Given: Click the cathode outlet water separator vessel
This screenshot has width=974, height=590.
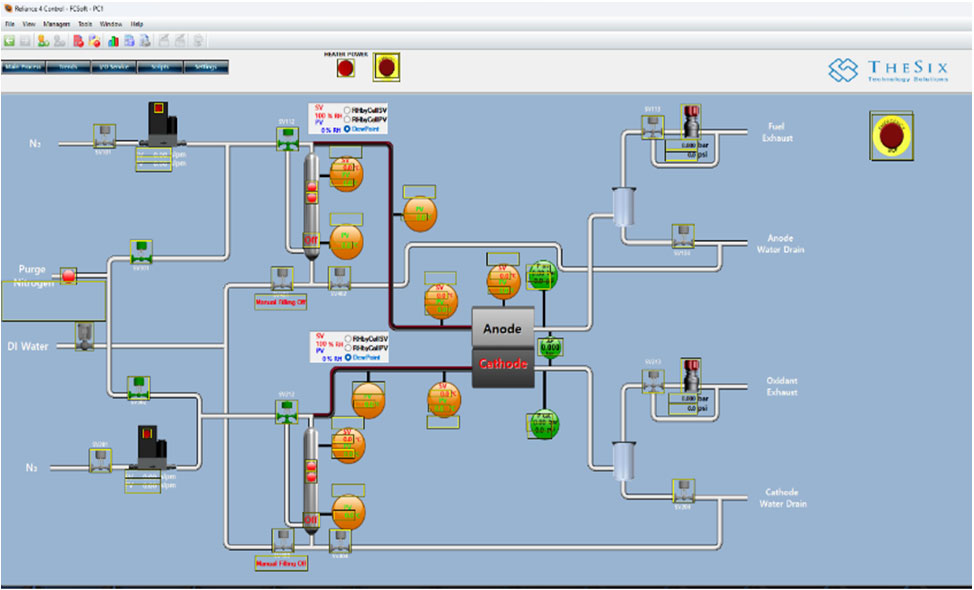Looking at the screenshot, I should 624,461.
